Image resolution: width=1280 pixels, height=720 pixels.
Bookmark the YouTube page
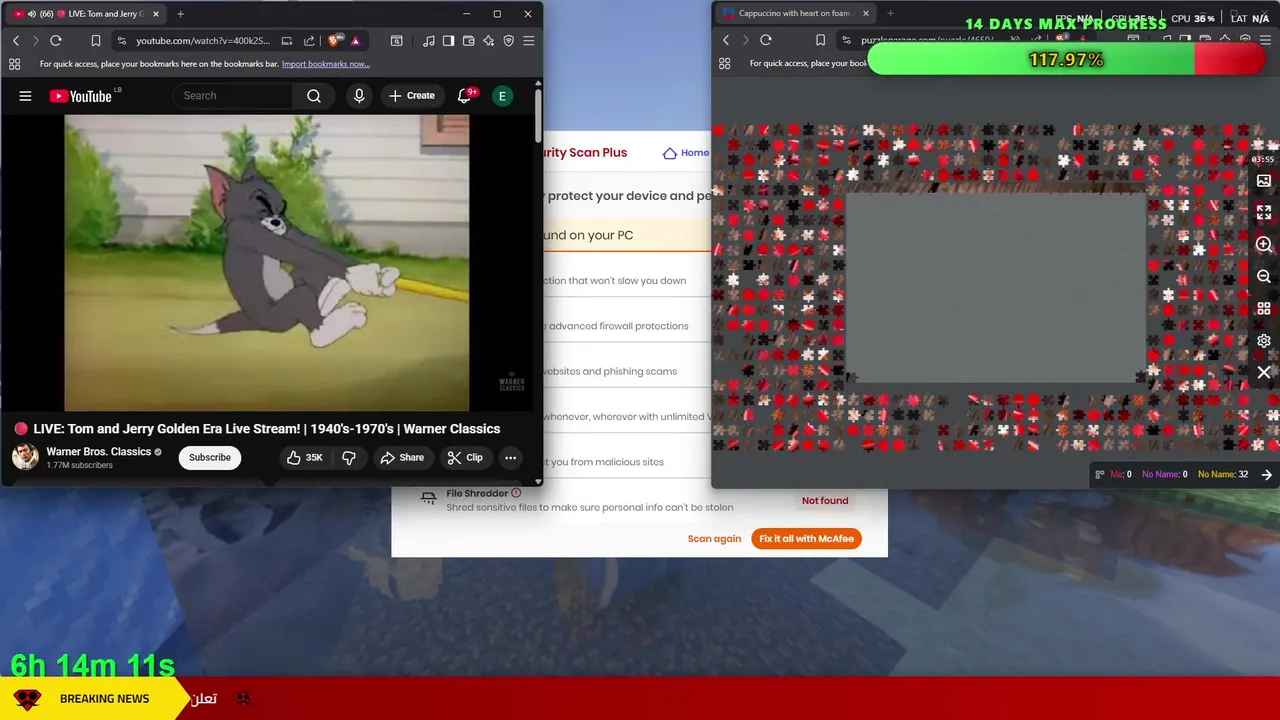[x=96, y=41]
